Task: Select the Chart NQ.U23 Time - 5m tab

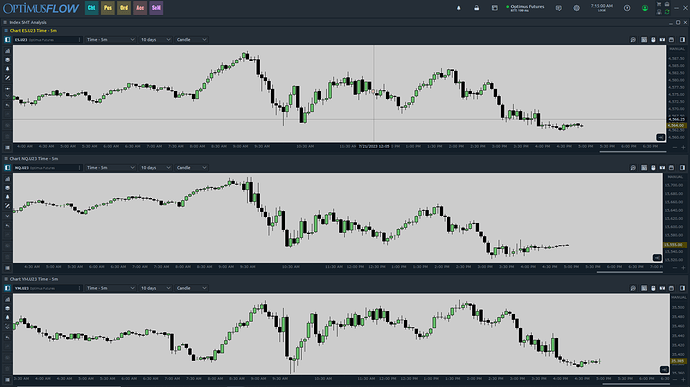Action: click(33, 158)
